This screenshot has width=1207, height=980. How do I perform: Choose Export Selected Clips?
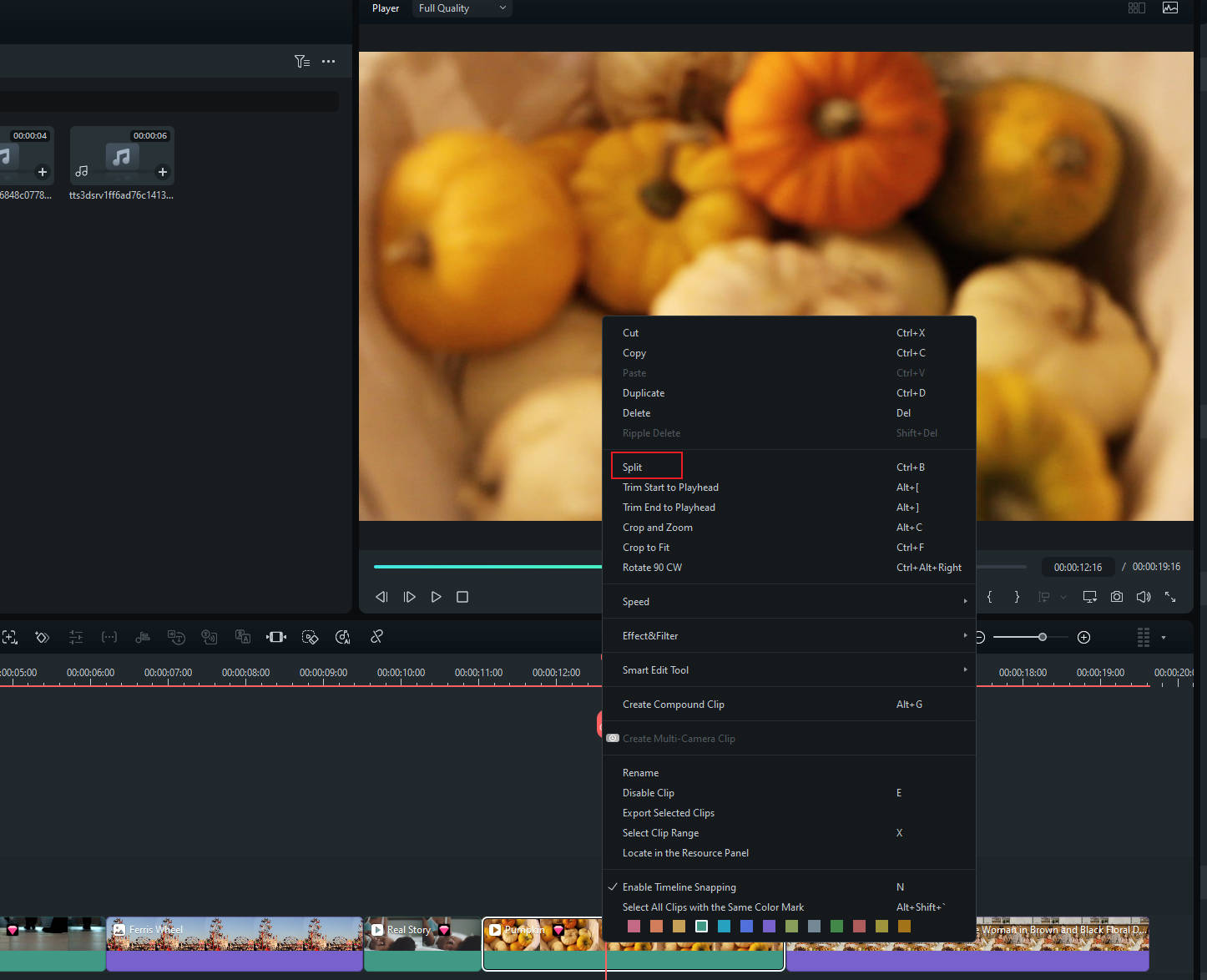pos(789,813)
